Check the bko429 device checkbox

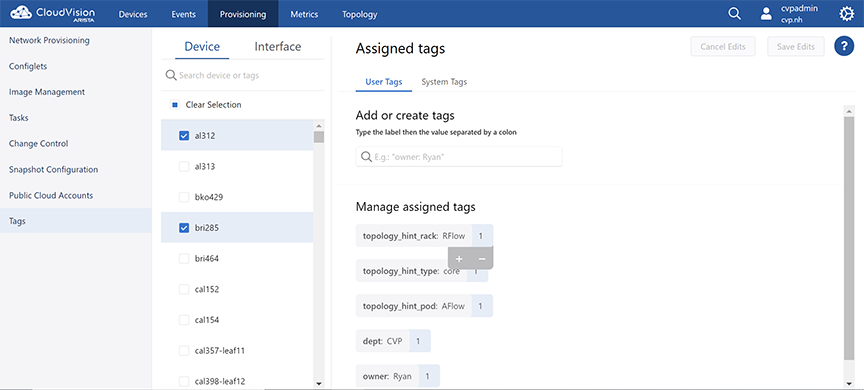point(184,197)
